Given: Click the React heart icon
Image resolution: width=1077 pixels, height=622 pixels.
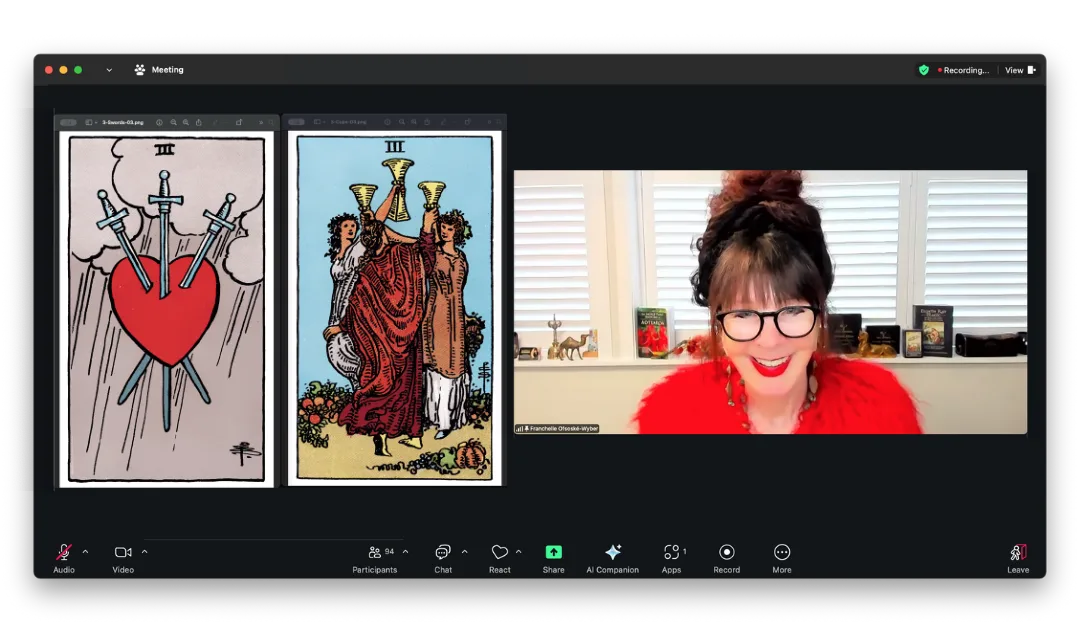Looking at the screenshot, I should [500, 553].
